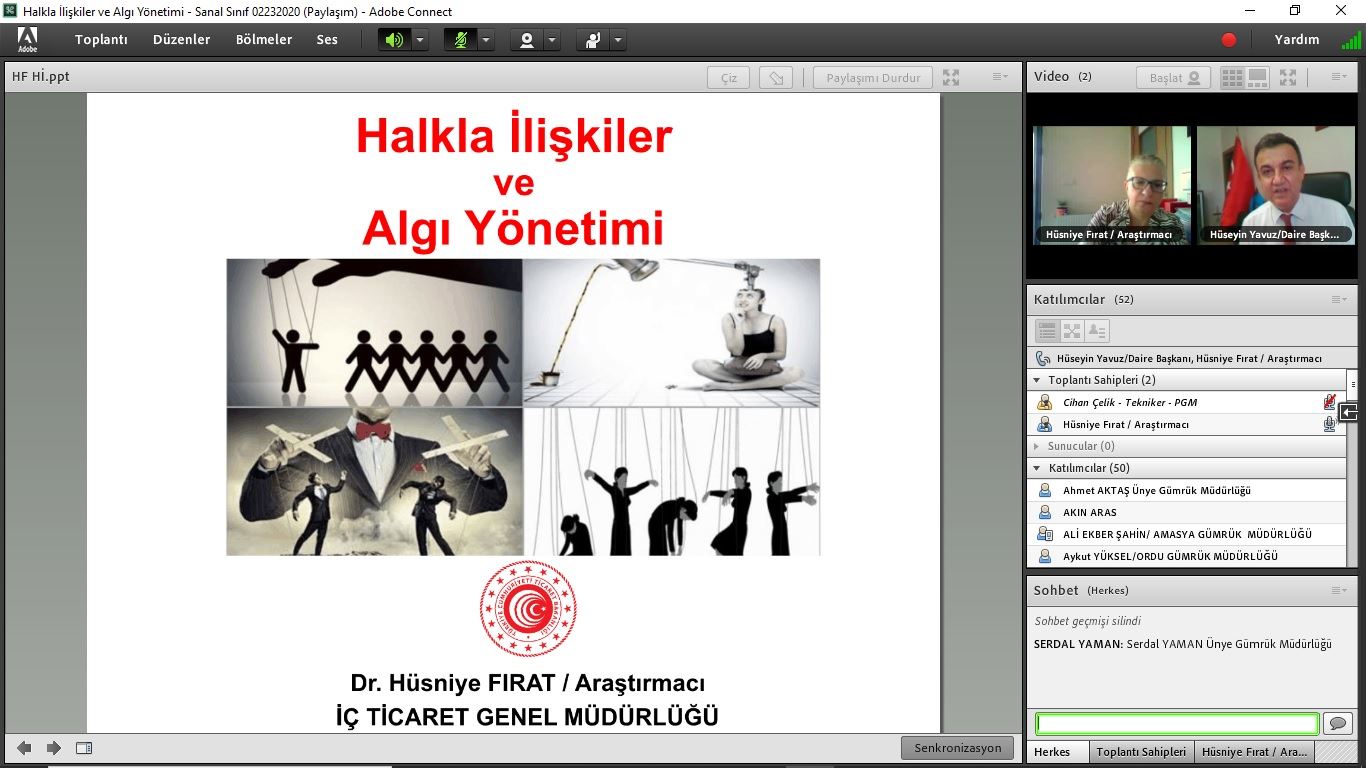Click the Paylaşımı Durdur button

873,78
